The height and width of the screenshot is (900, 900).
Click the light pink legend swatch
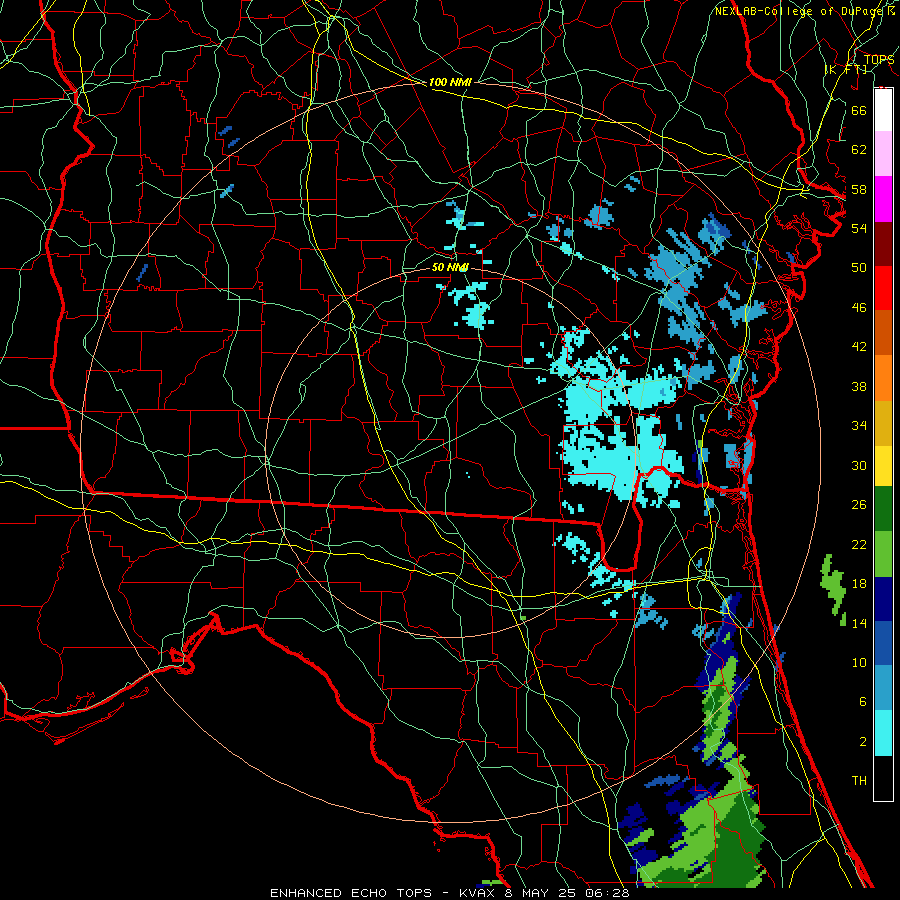883,154
